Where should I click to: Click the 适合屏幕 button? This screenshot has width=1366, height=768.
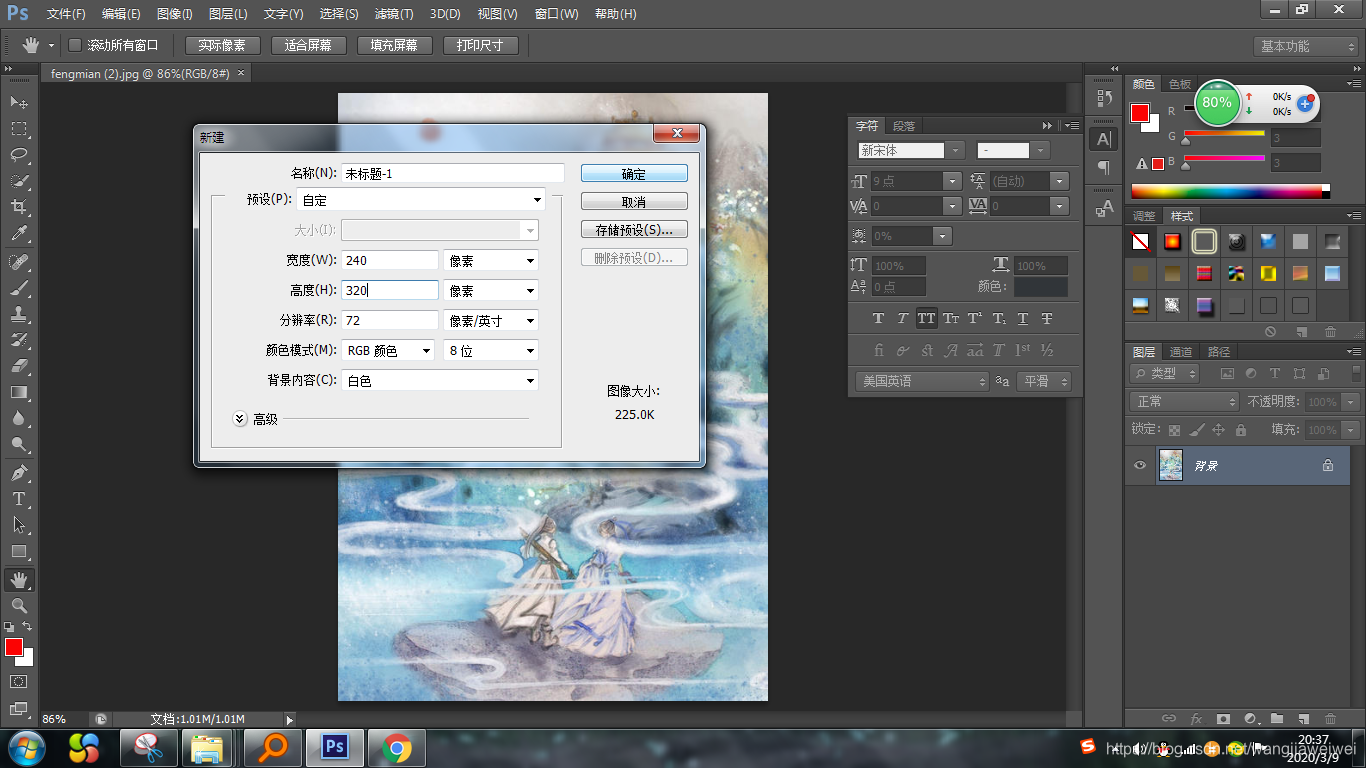tap(308, 45)
